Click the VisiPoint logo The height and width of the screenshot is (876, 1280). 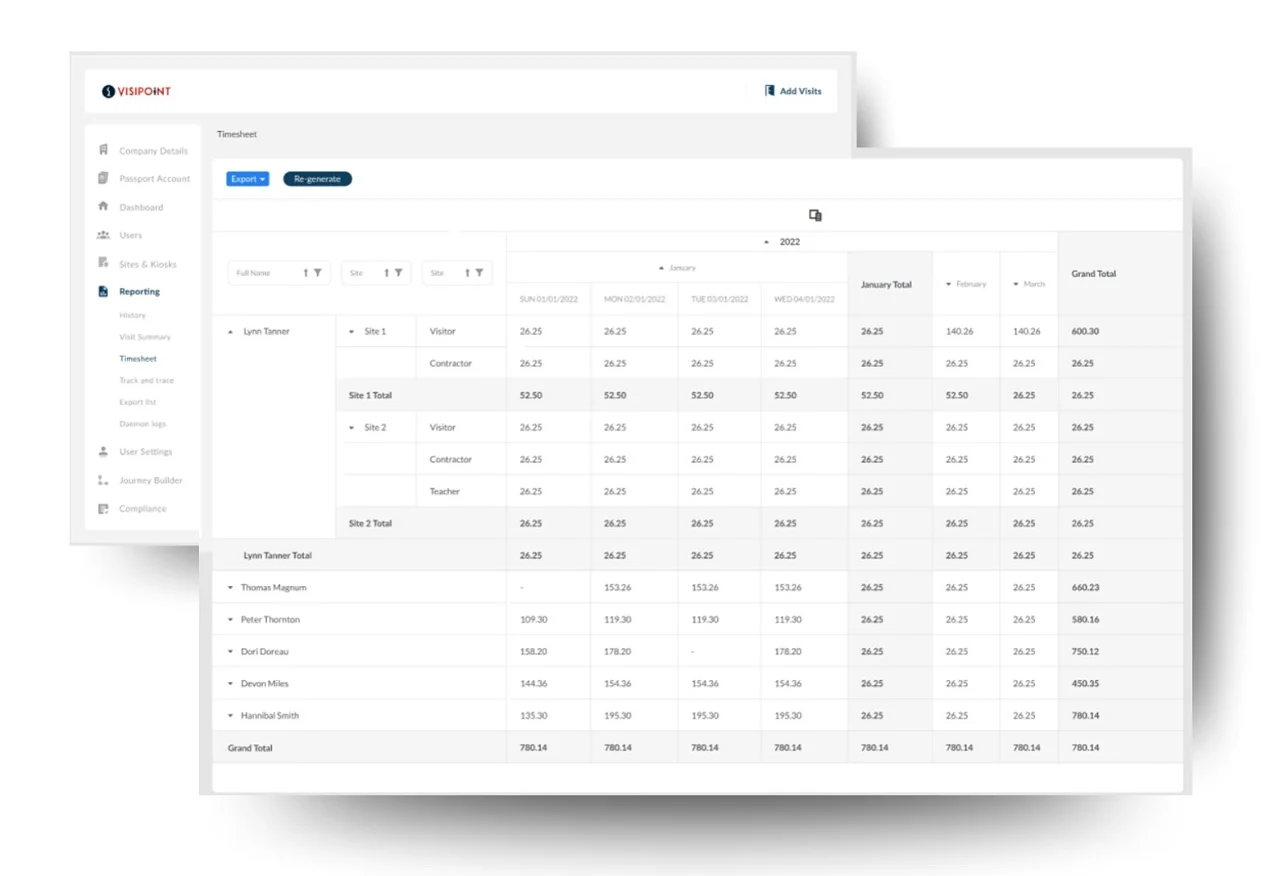pos(137,91)
